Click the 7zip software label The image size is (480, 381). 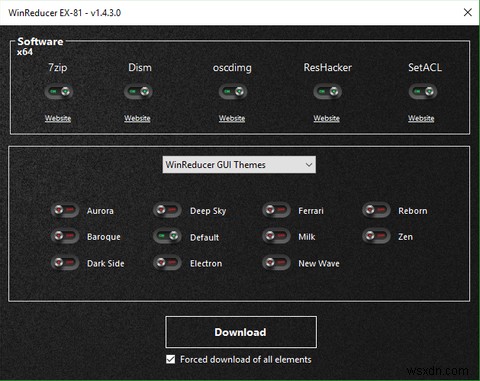(58, 68)
